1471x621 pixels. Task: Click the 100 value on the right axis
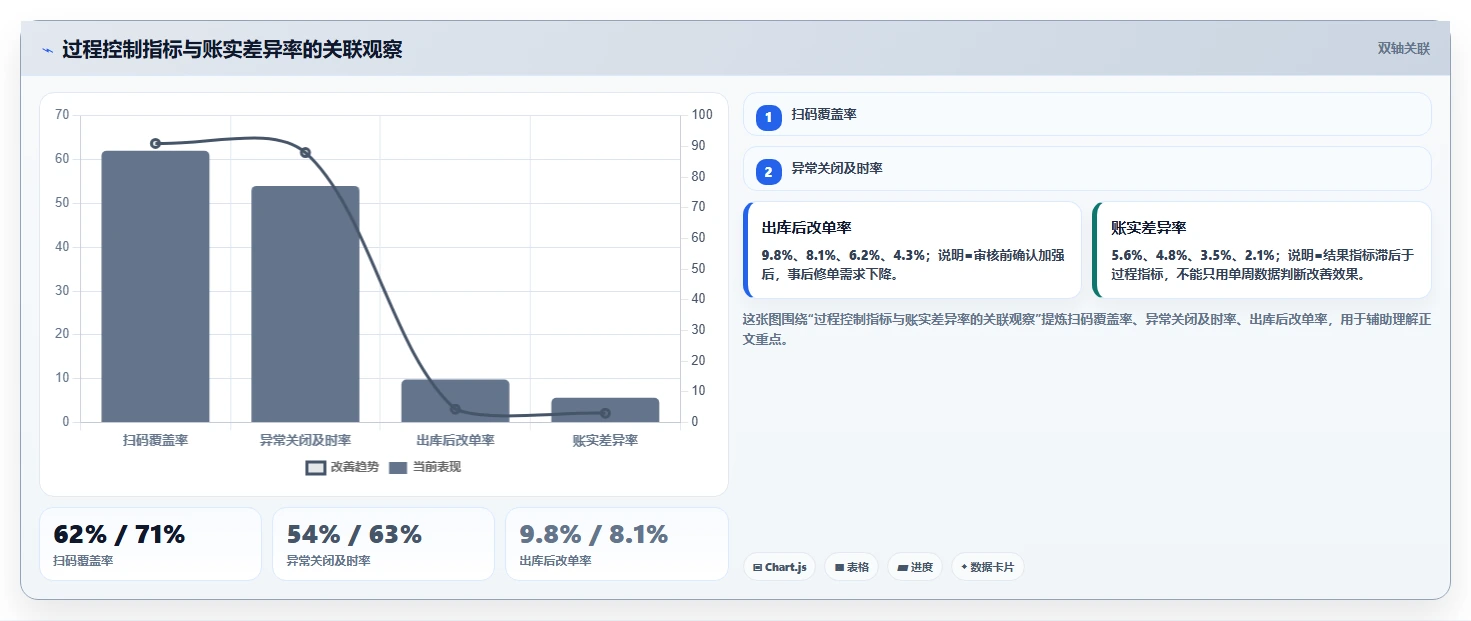(x=702, y=115)
